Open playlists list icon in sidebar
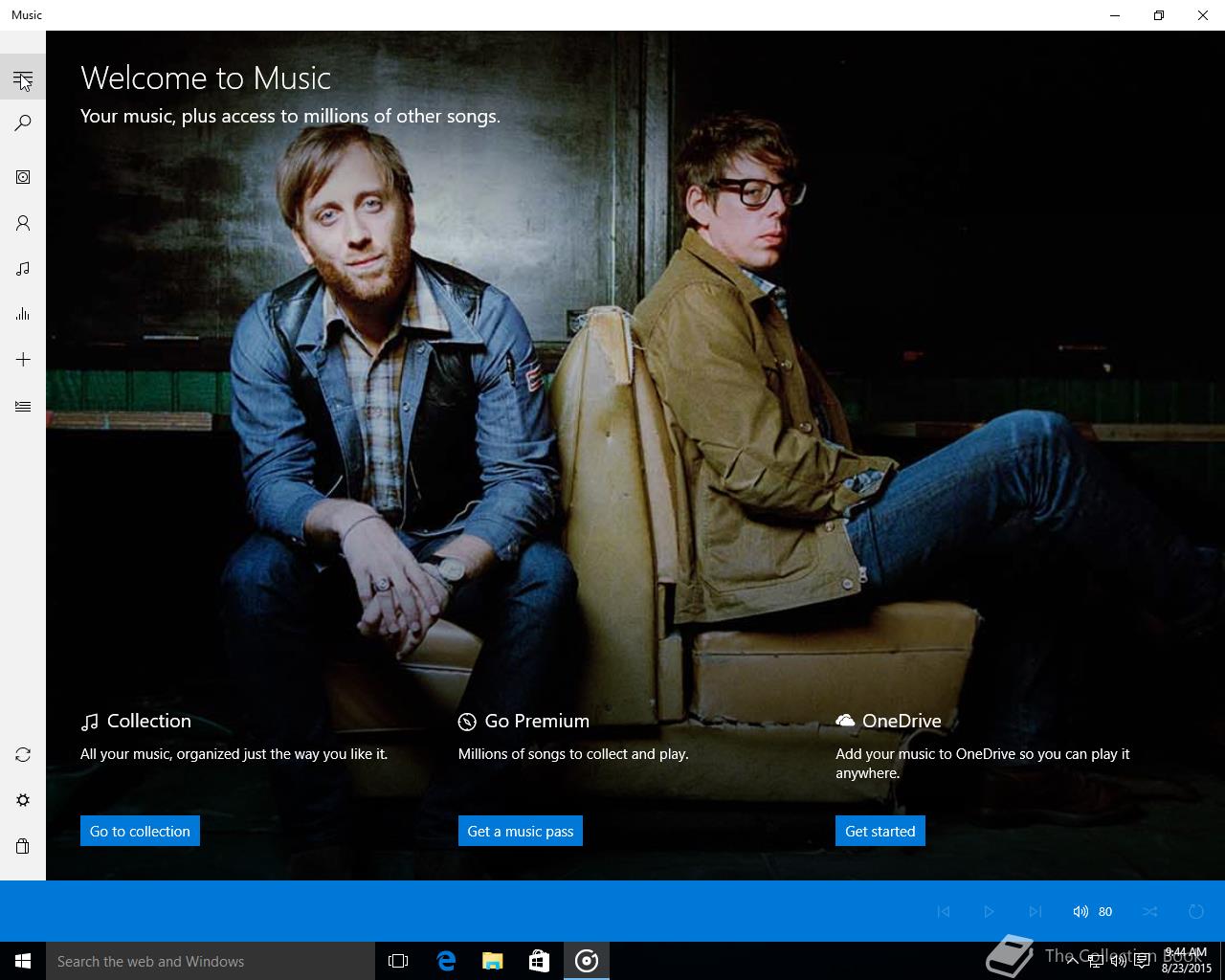The image size is (1225, 980). click(23, 407)
